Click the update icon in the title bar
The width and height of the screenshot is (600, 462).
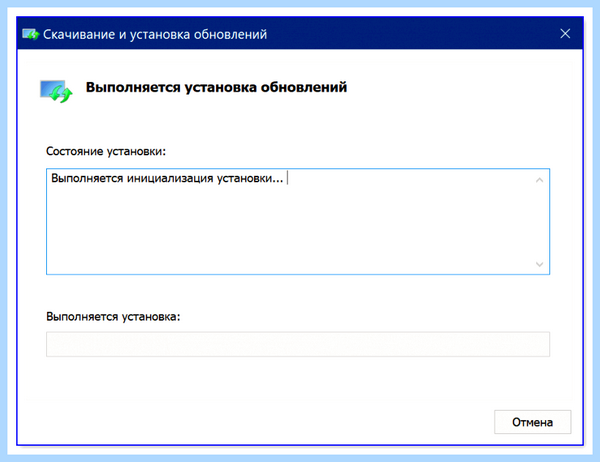(x=31, y=34)
